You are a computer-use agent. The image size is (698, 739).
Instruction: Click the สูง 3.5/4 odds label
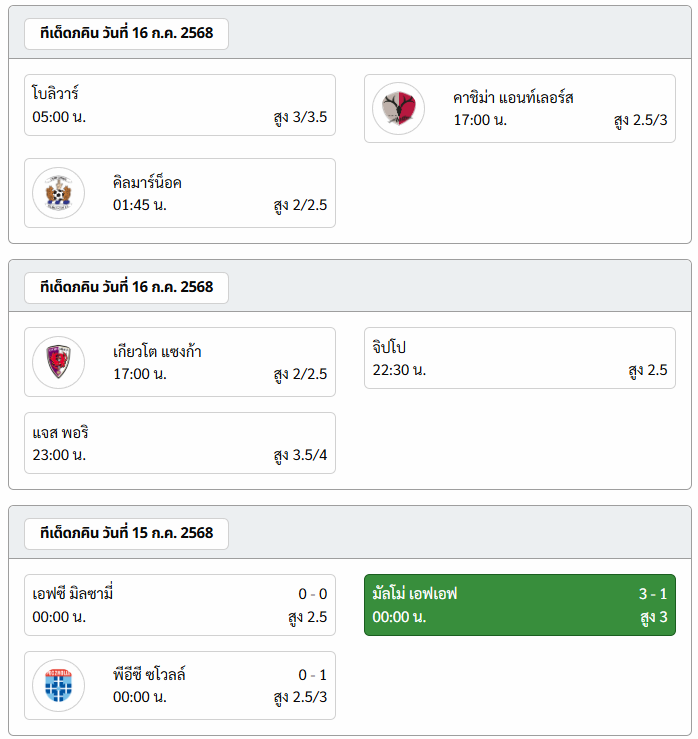[x=300, y=455]
